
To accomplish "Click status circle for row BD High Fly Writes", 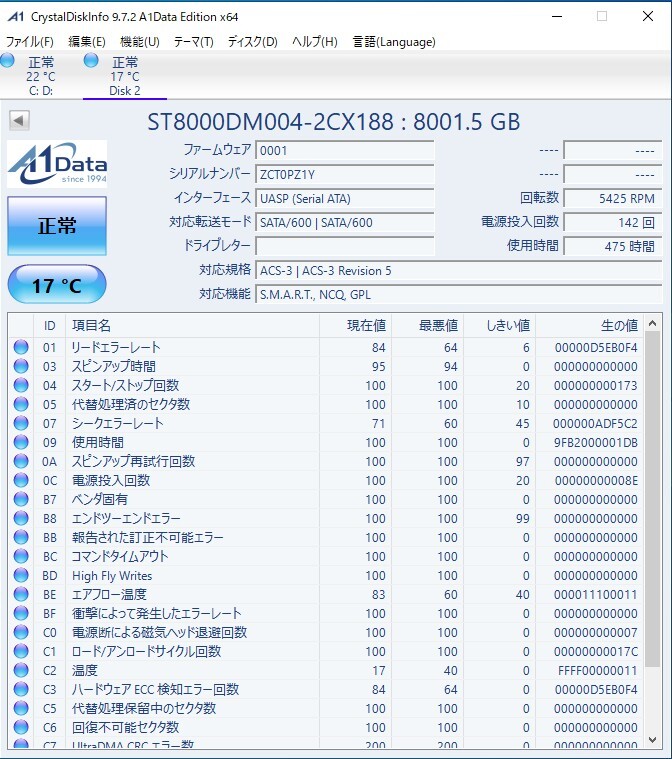I will point(21,575).
